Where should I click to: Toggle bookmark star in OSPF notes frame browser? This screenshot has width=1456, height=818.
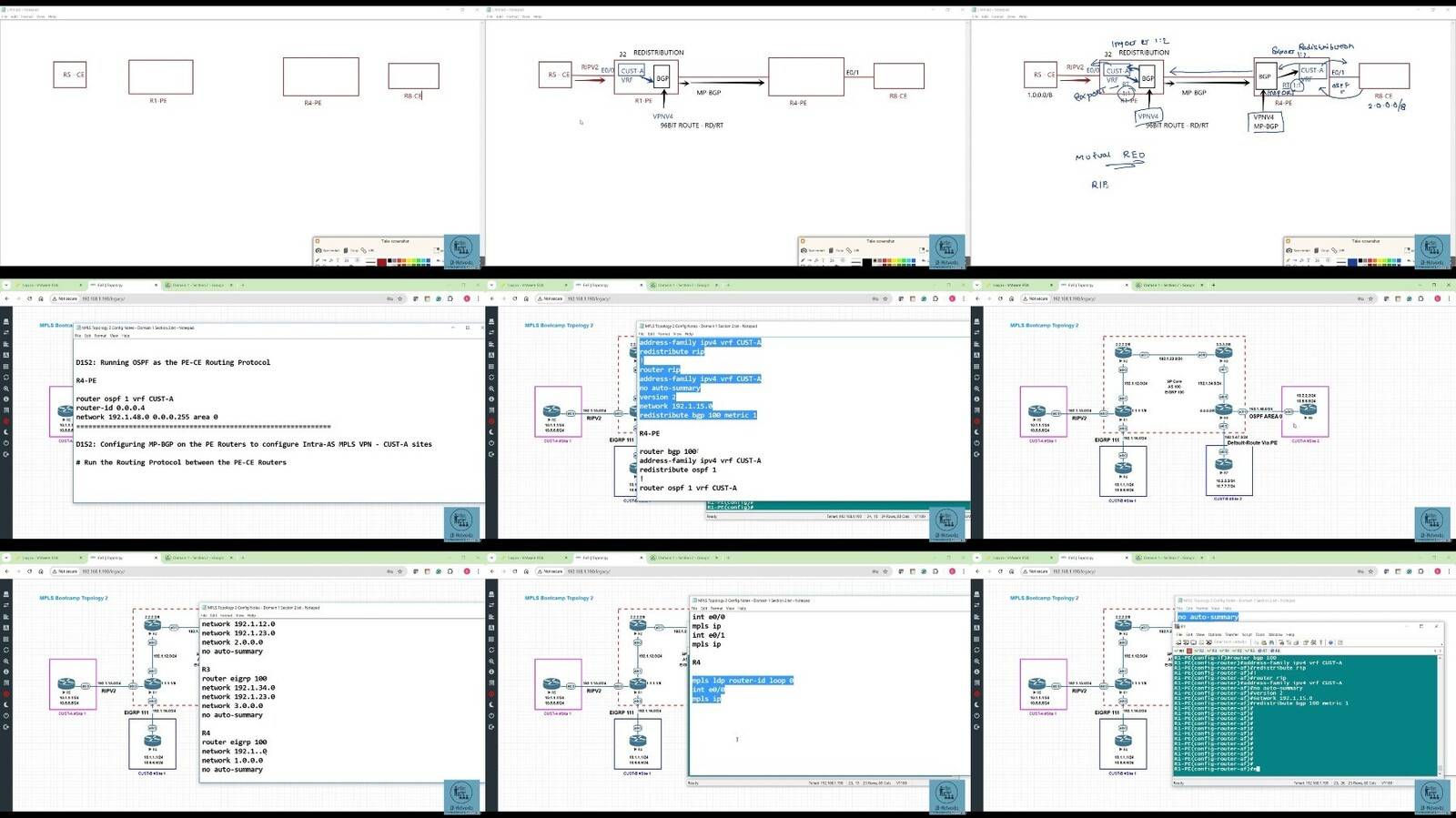pyautogui.click(x=399, y=298)
